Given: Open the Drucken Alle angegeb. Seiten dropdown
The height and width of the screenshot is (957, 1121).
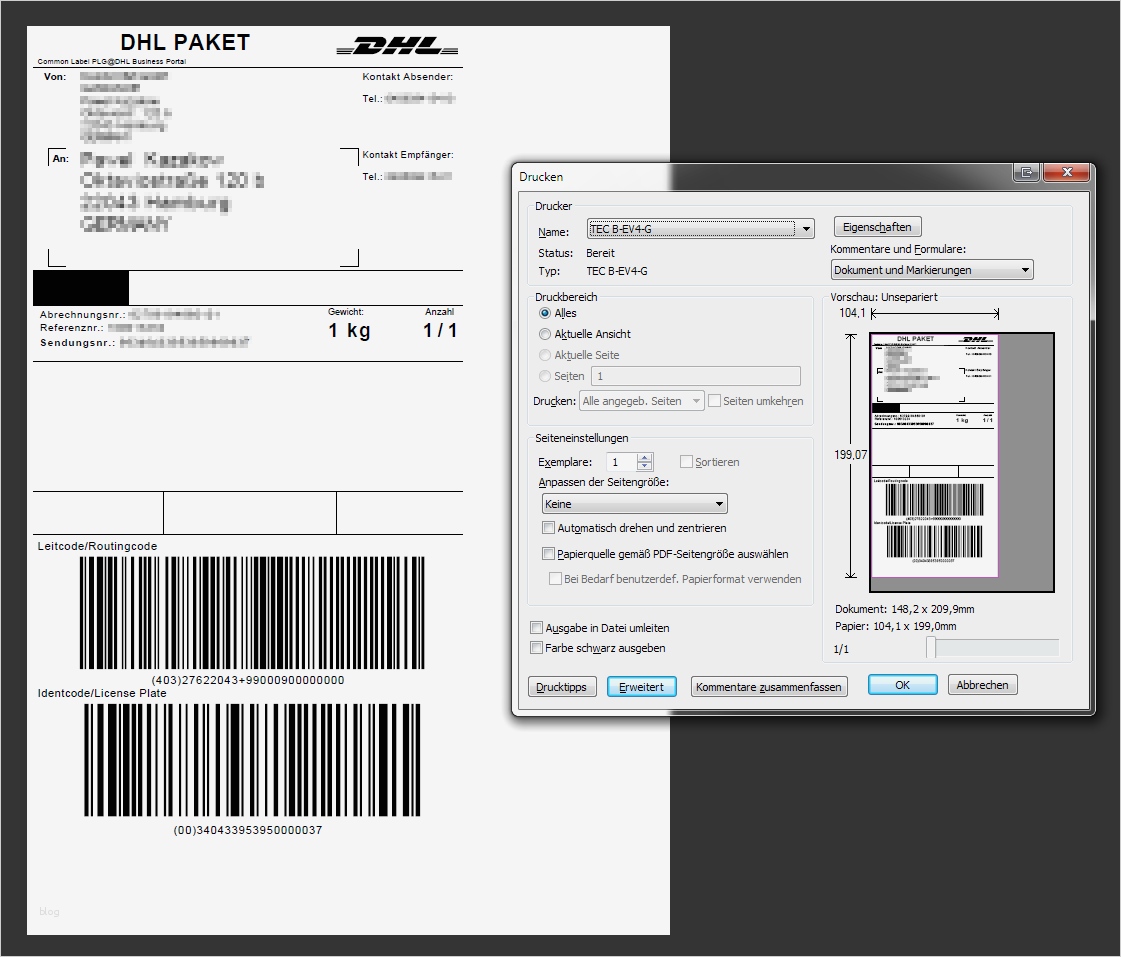Looking at the screenshot, I should 641,401.
